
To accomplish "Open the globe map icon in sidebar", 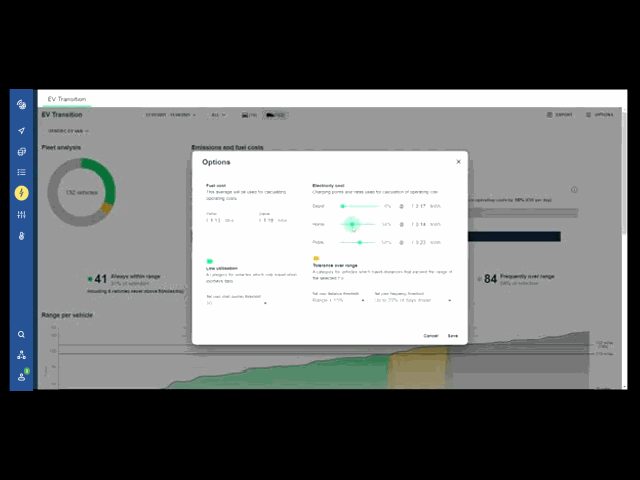I will pos(21,104).
